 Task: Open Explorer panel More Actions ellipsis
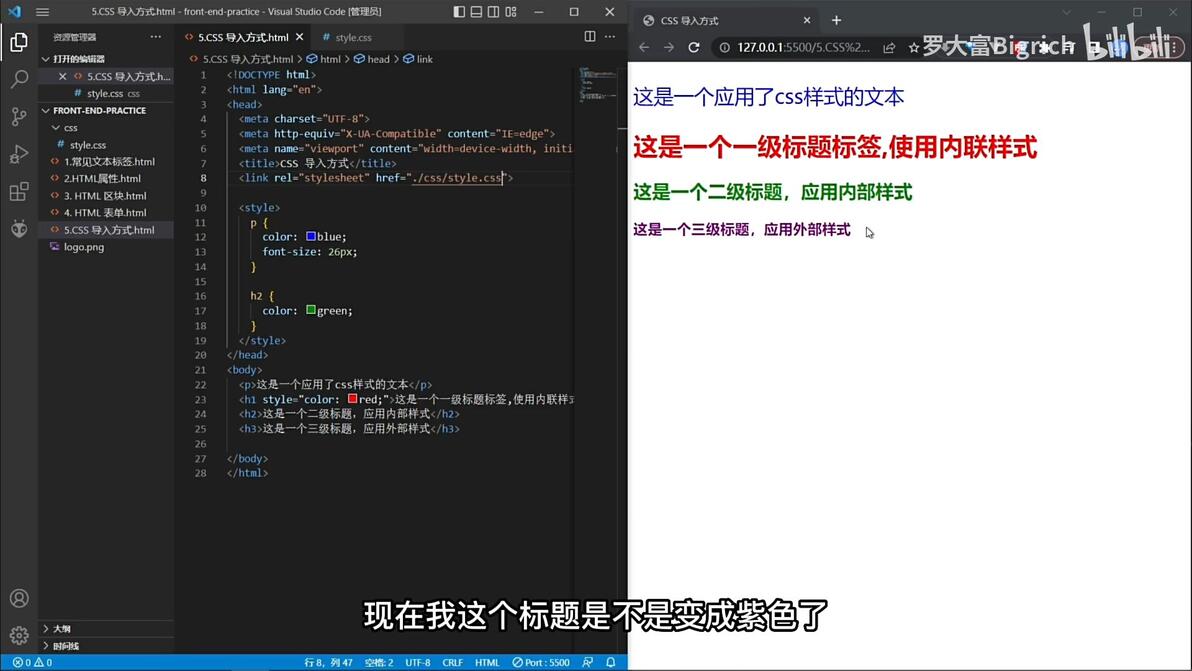(x=156, y=36)
